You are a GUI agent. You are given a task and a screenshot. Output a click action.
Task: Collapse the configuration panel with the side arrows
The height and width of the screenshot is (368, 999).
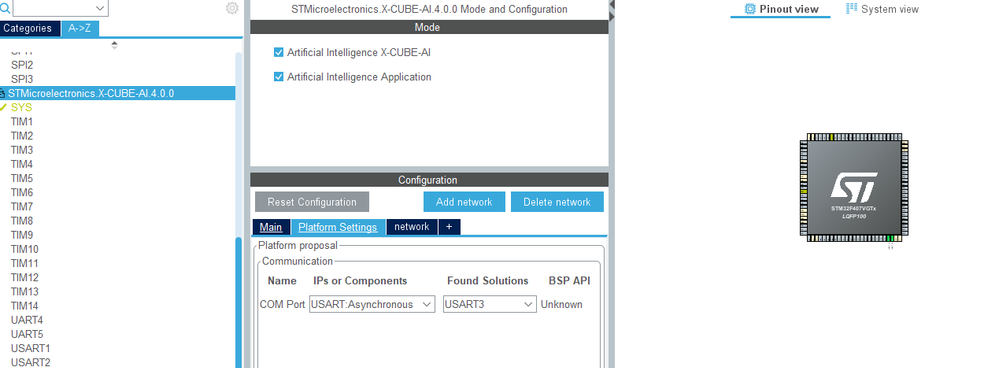click(612, 11)
